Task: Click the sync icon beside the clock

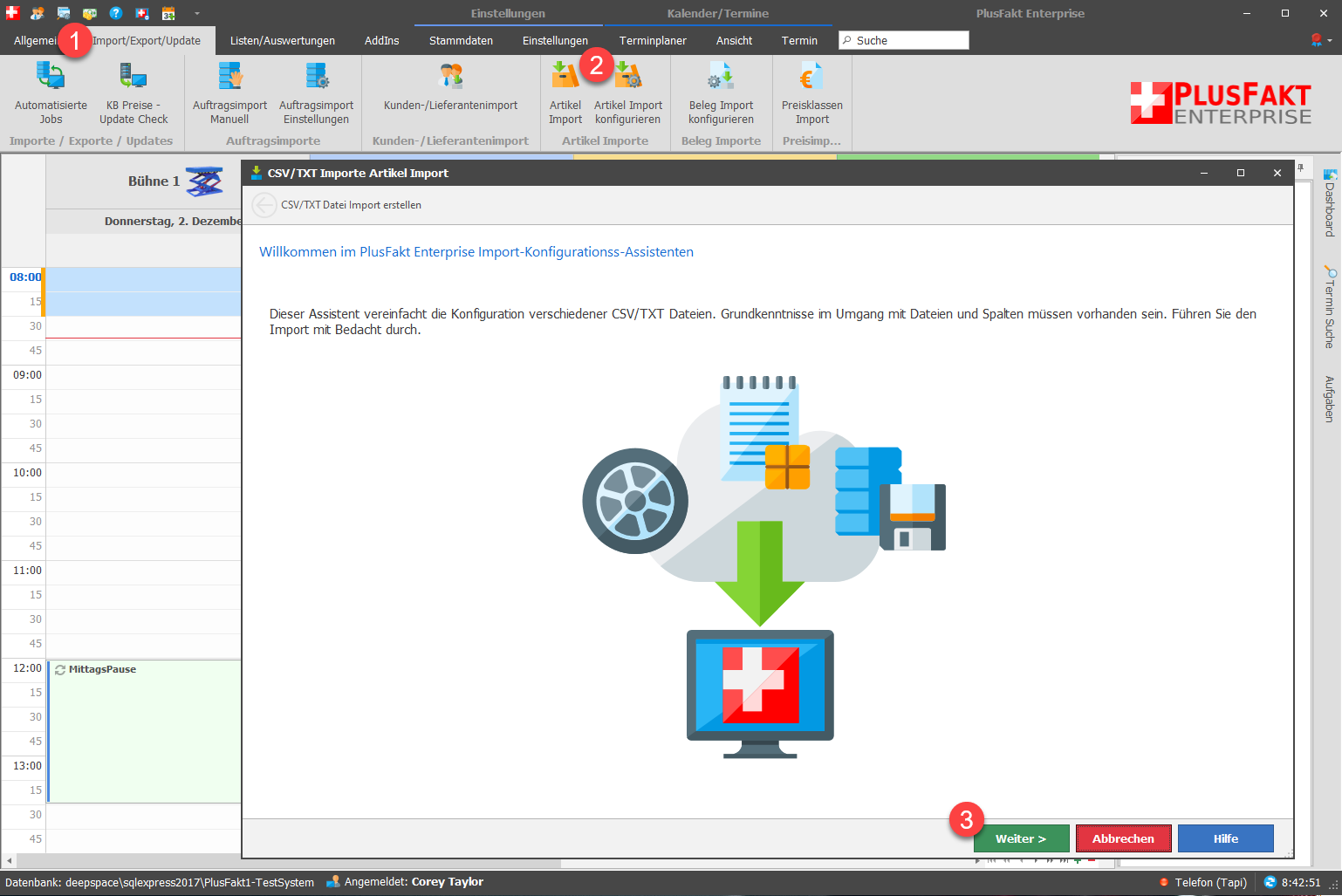Action: click(1270, 882)
